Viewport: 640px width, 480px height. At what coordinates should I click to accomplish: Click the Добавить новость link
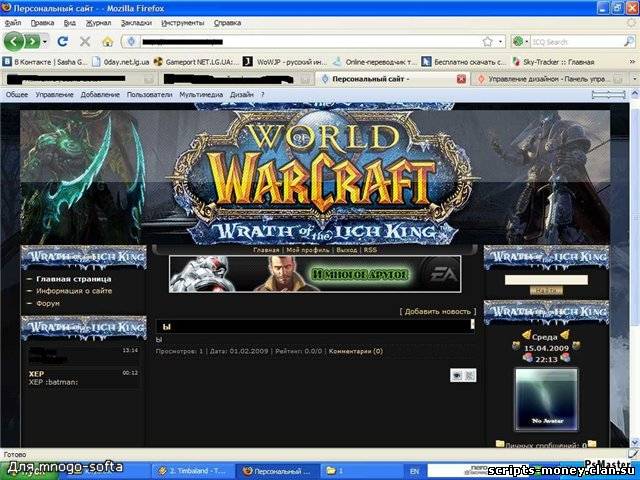pyautogui.click(x=437, y=311)
